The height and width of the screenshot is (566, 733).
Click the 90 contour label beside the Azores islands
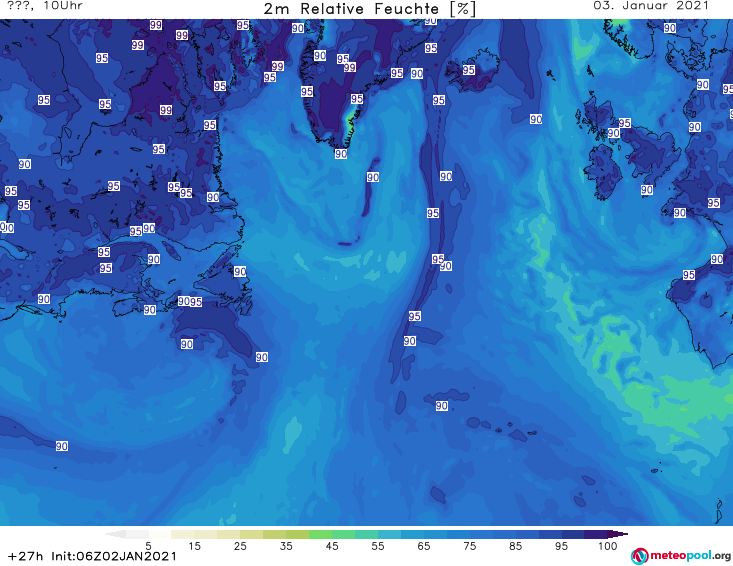click(x=442, y=406)
